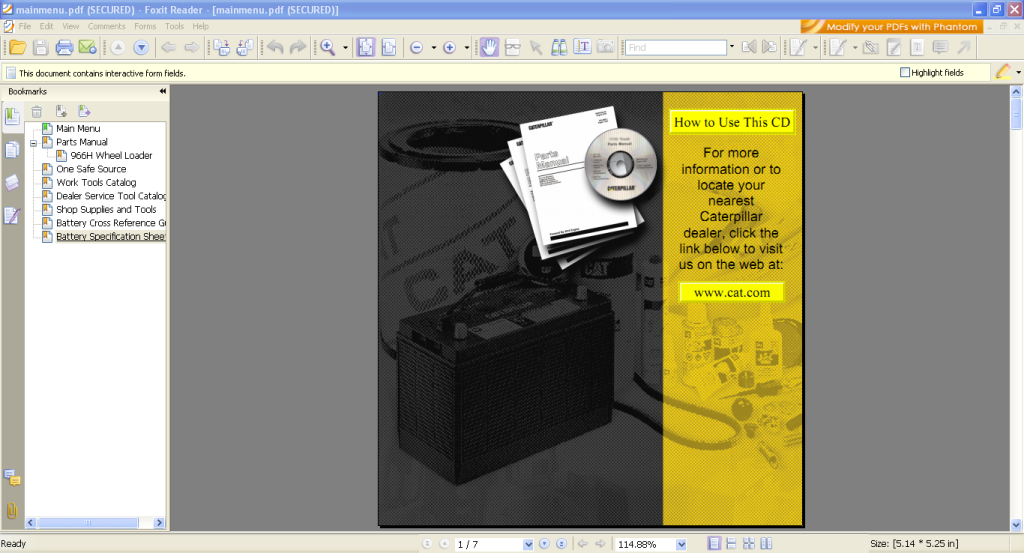Switch to continuous page layout icon
The width and height of the screenshot is (1024, 553).
(x=731, y=543)
